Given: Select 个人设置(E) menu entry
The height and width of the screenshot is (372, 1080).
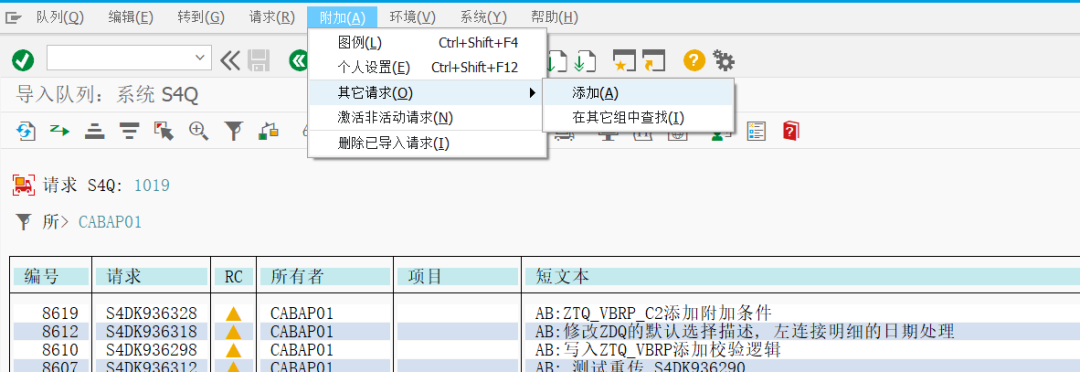Looking at the screenshot, I should pos(428,68).
